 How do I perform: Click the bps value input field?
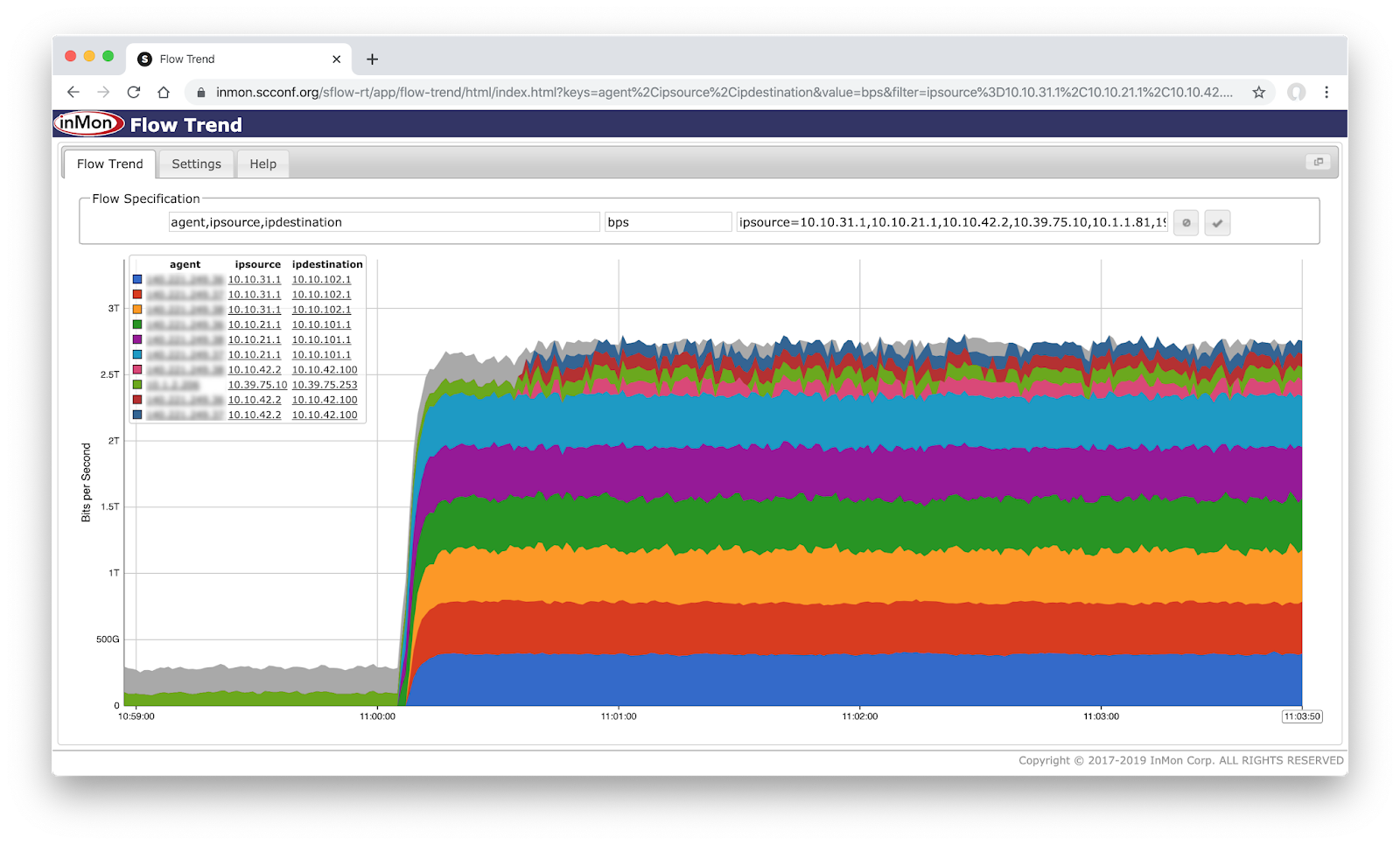[x=668, y=222]
